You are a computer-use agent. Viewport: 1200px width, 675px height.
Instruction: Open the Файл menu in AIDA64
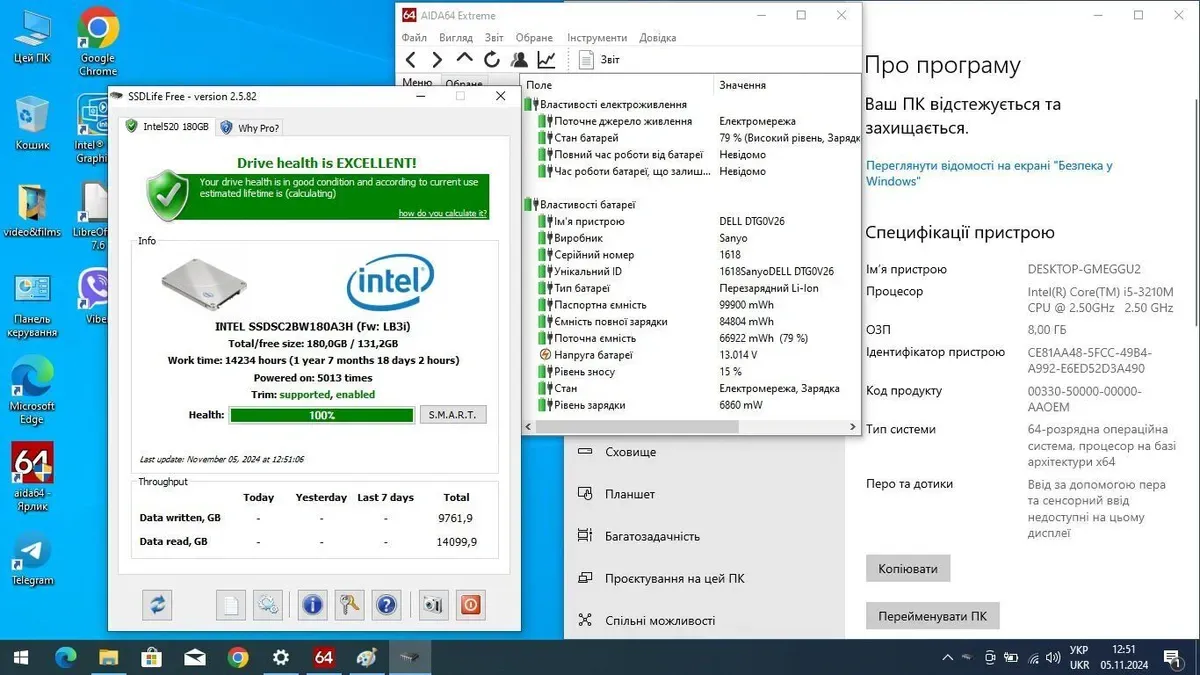414,38
